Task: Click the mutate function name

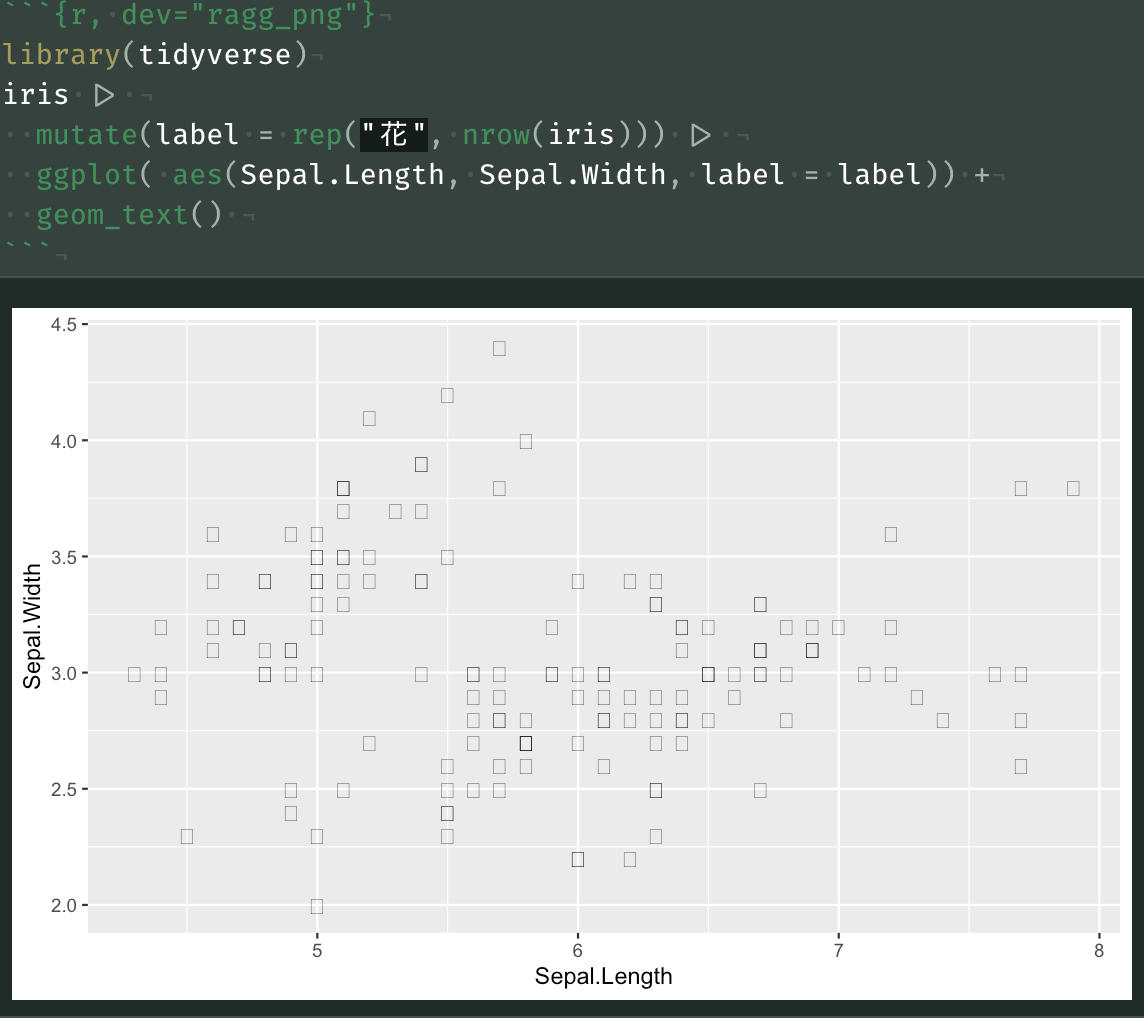Action: [x=87, y=135]
